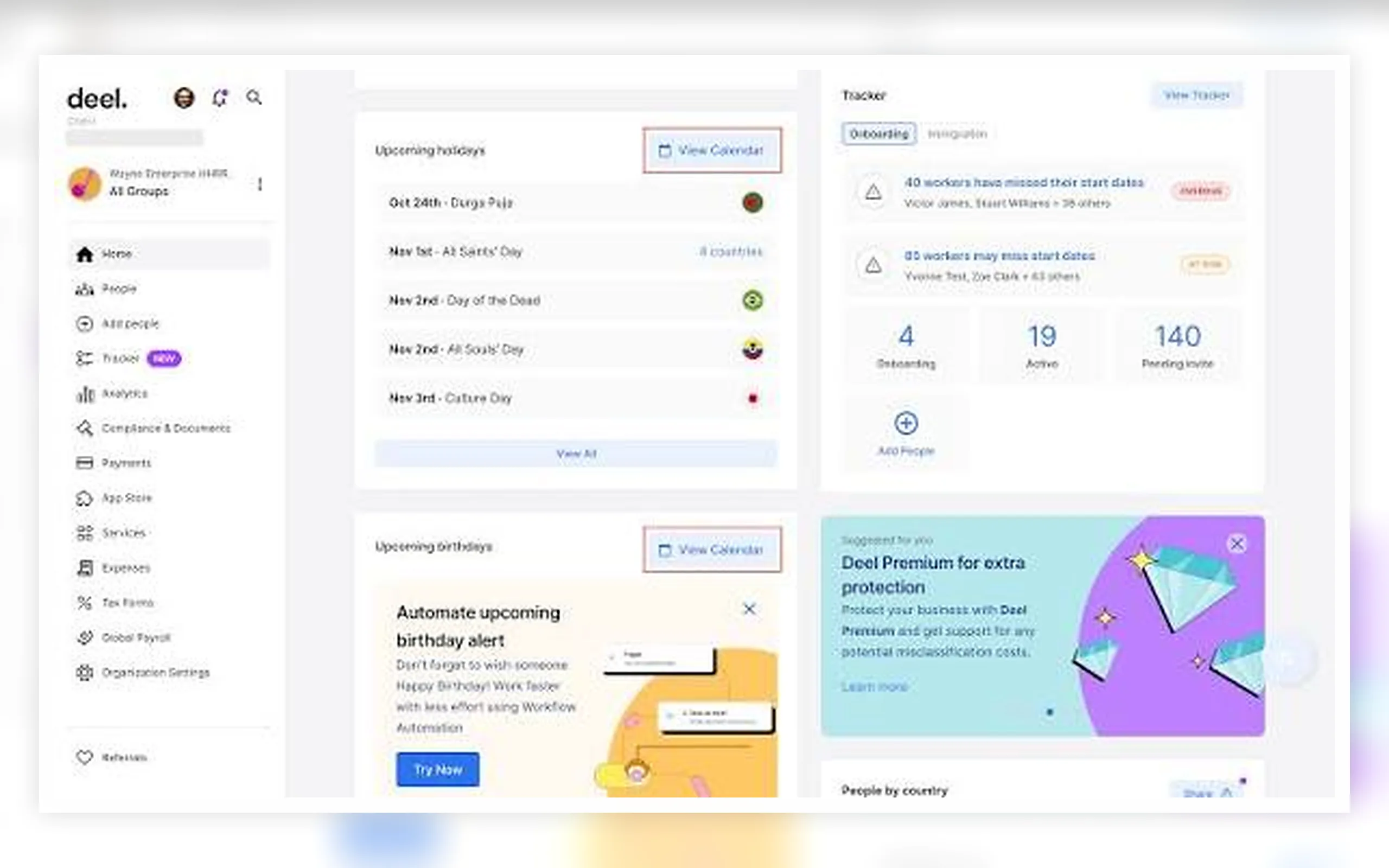Click the Expenses receipt icon
Screen dimensions: 1389x868
(x=85, y=569)
